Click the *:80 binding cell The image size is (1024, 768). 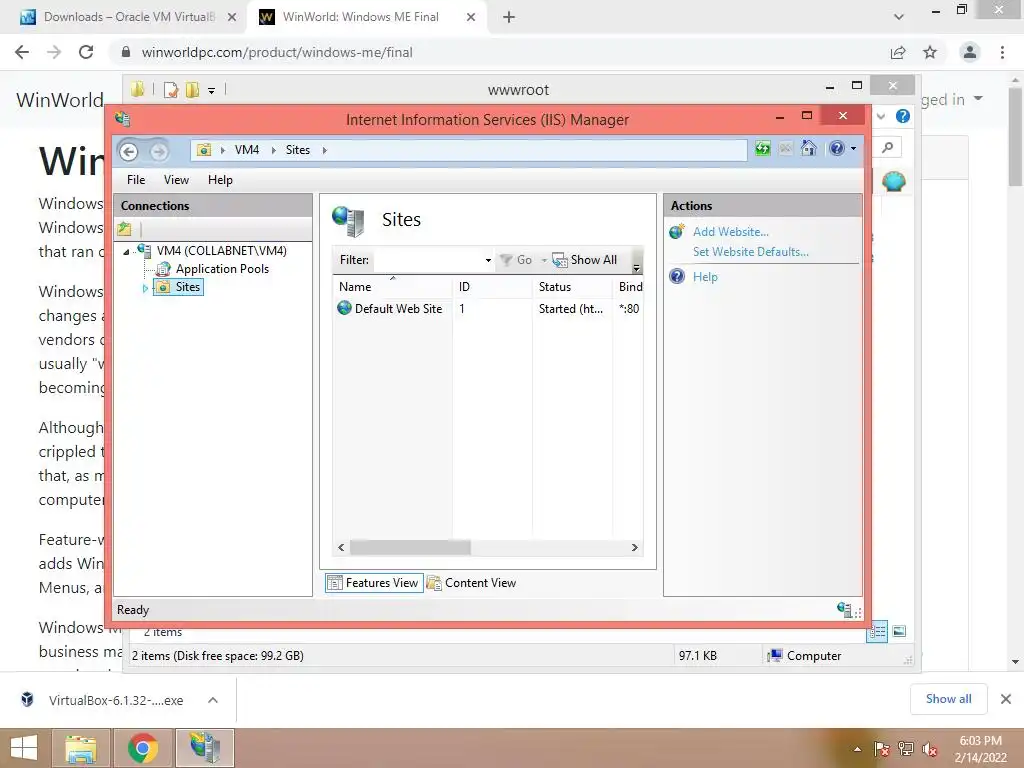pyautogui.click(x=629, y=309)
